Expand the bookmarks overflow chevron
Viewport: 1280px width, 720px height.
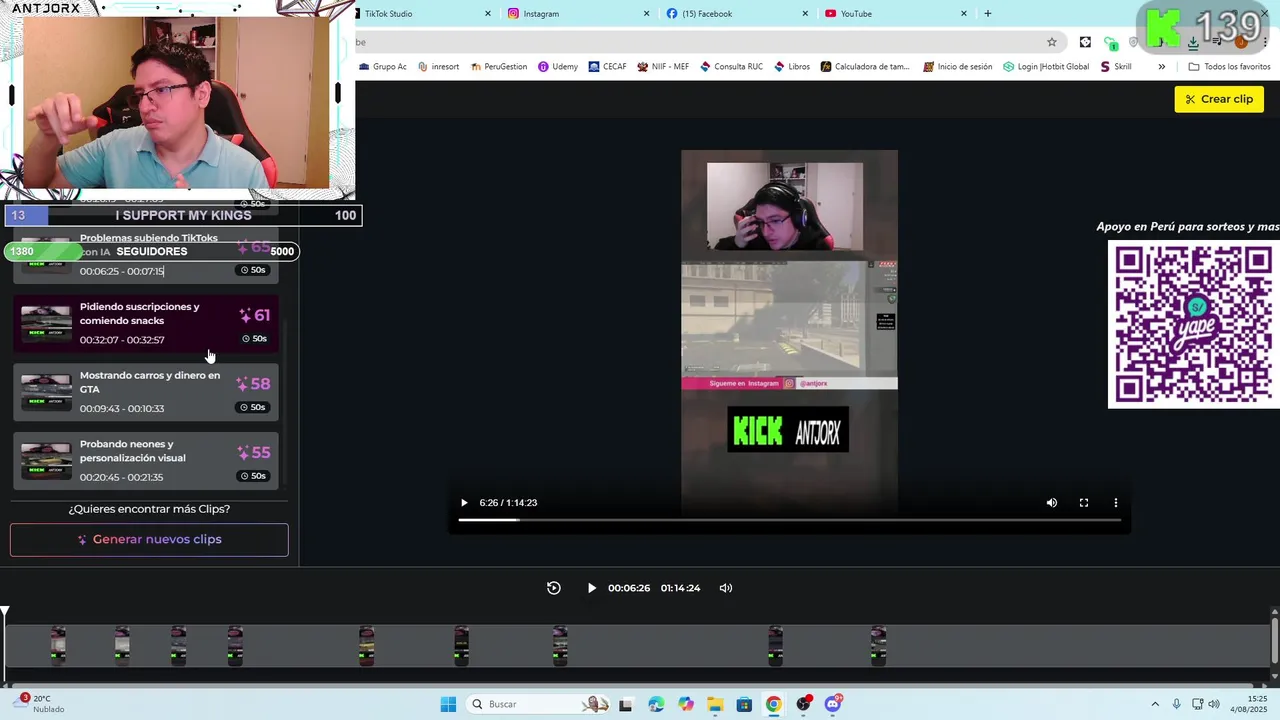[x=1161, y=67]
